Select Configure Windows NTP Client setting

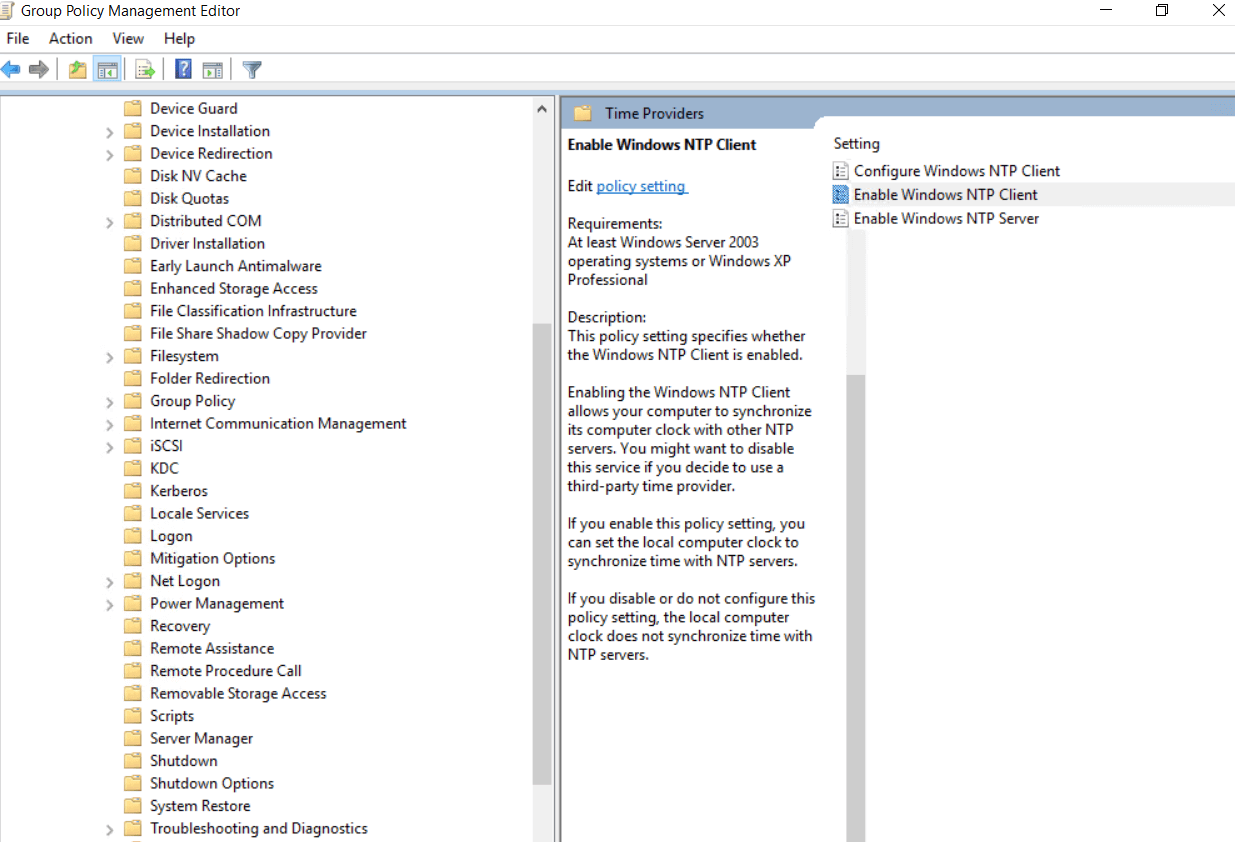(957, 171)
